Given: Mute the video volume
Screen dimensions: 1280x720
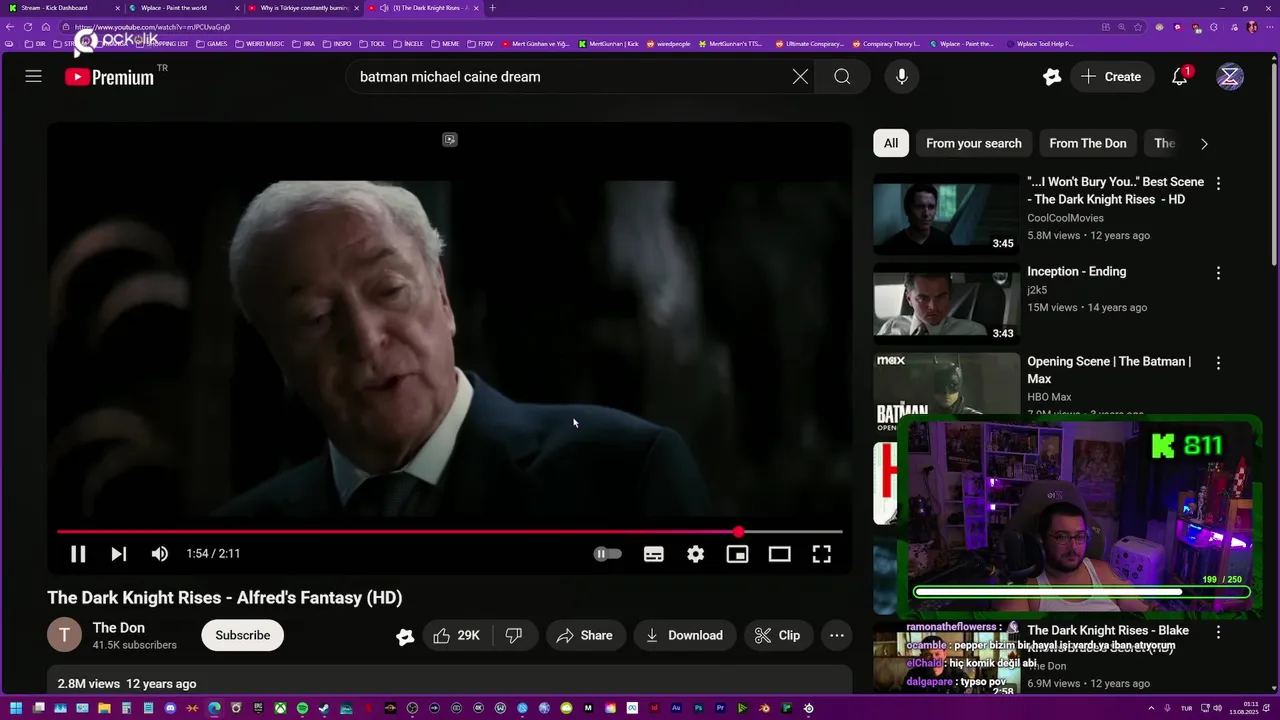Looking at the screenshot, I should click(160, 554).
